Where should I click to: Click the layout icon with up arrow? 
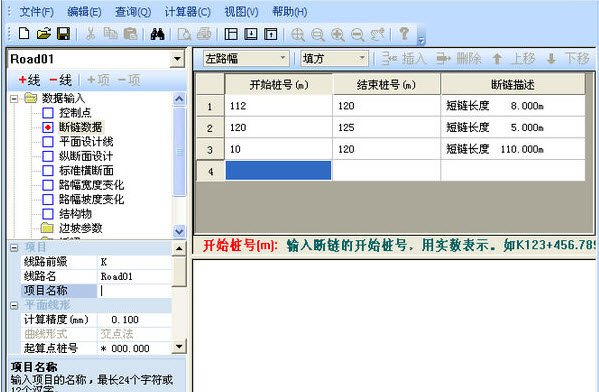(270, 34)
